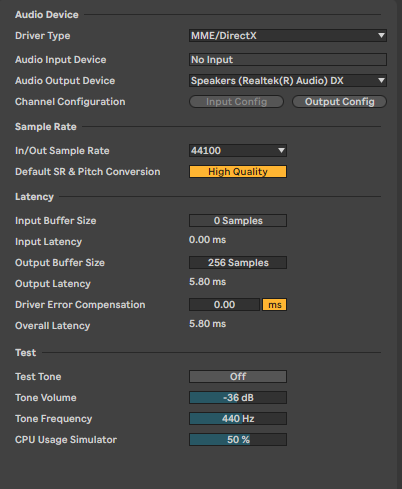The width and height of the screenshot is (402, 489).
Task: Click the No Input device field
Action: coord(288,60)
